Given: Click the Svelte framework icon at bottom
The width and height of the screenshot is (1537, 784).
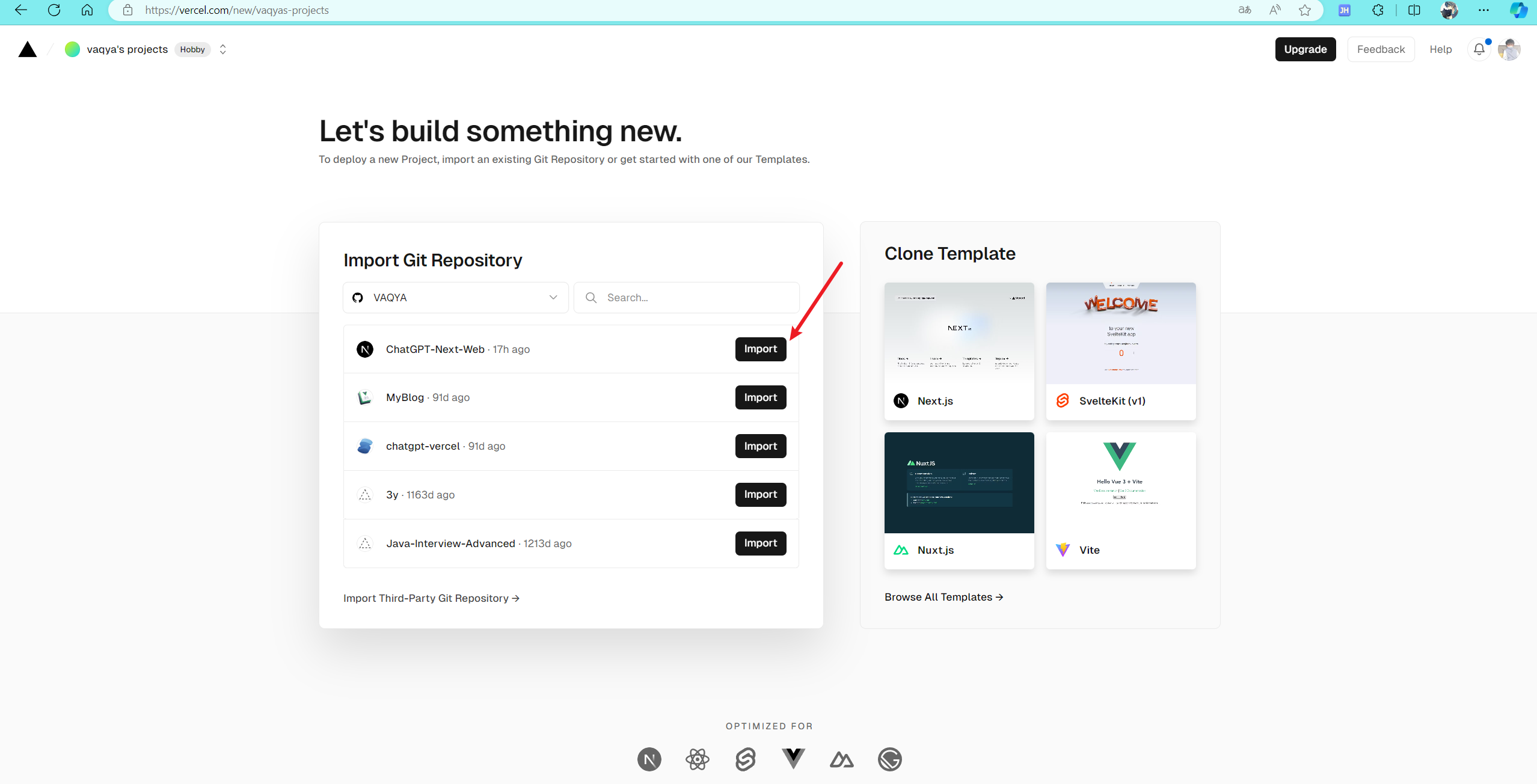Looking at the screenshot, I should click(745, 758).
